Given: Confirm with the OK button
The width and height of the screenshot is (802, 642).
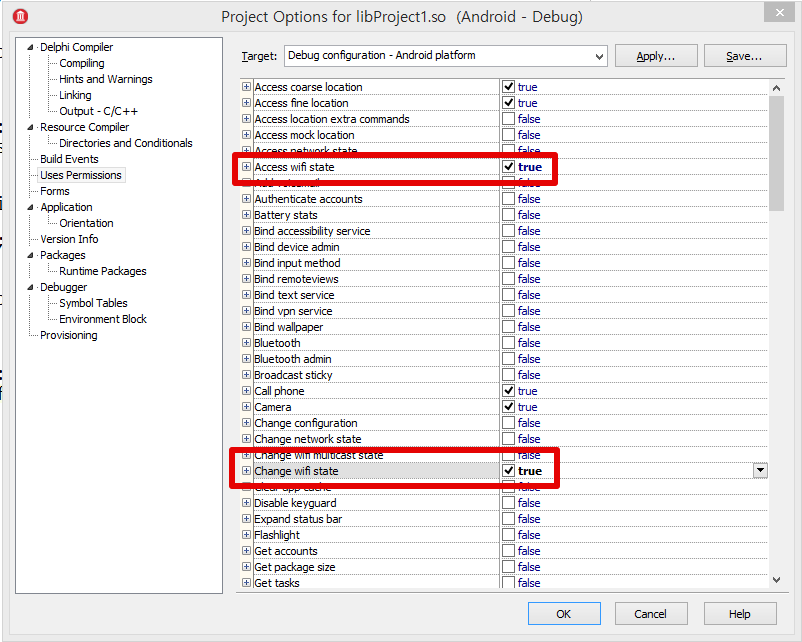Looking at the screenshot, I should 564,613.
